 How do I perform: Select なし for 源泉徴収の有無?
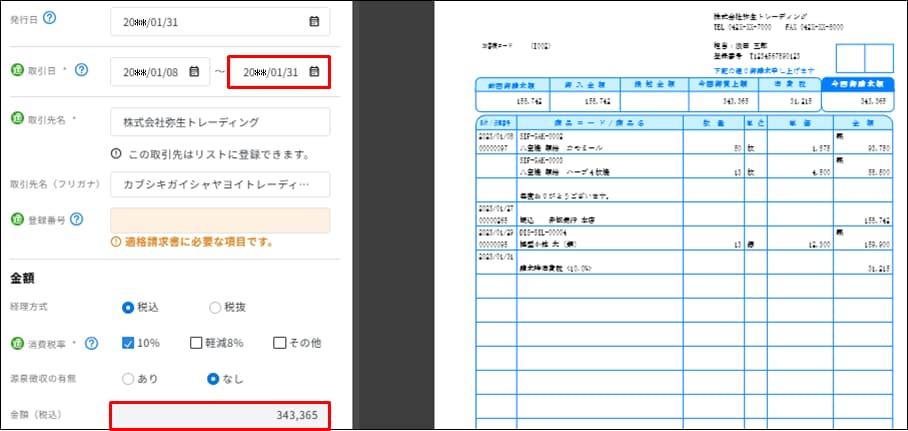point(214,379)
